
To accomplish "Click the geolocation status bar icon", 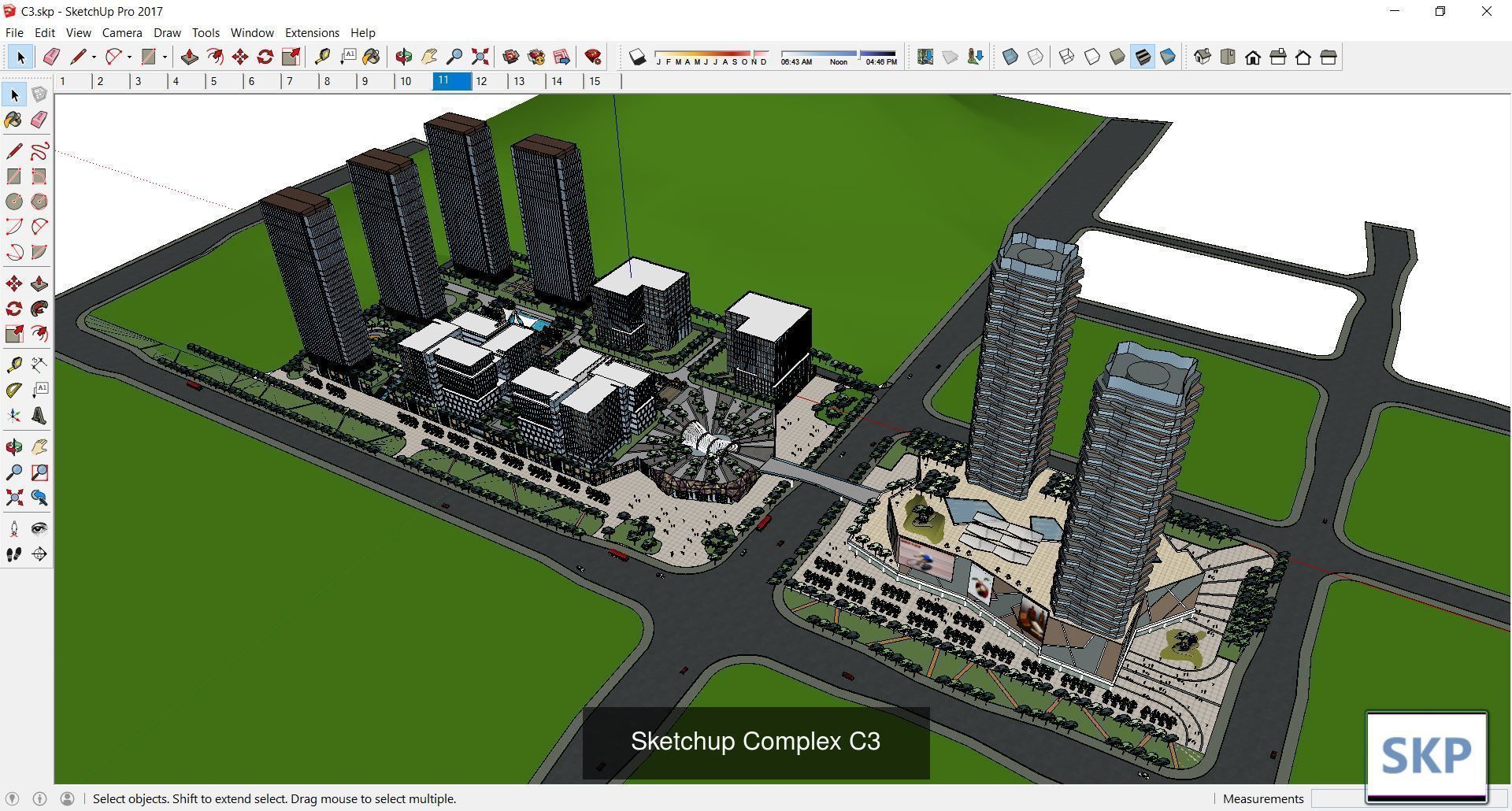I will click(x=12, y=798).
